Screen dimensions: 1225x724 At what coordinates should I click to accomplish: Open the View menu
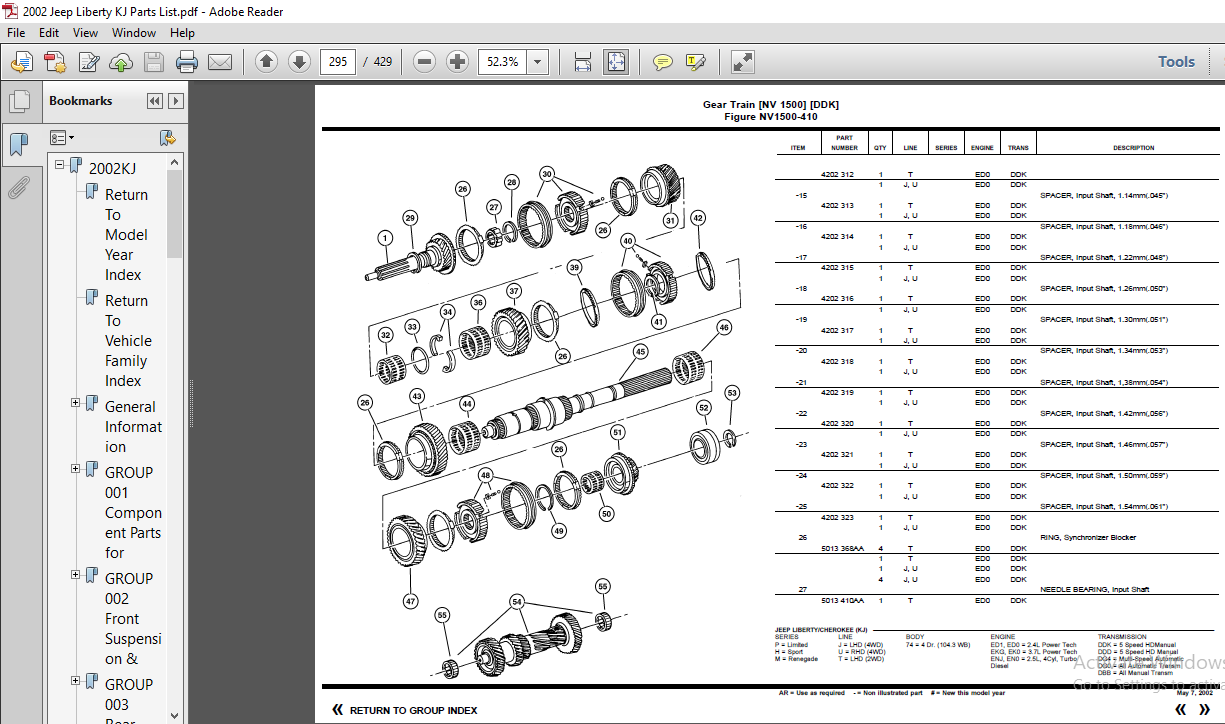click(x=86, y=32)
